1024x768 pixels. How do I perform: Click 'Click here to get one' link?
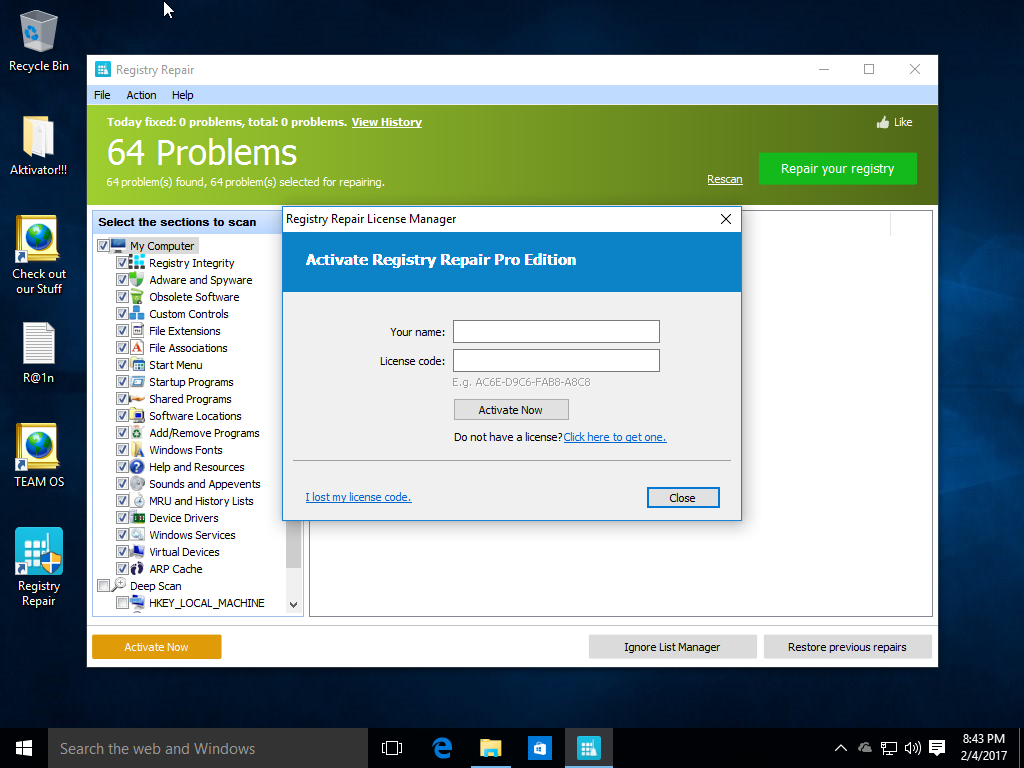tap(615, 437)
